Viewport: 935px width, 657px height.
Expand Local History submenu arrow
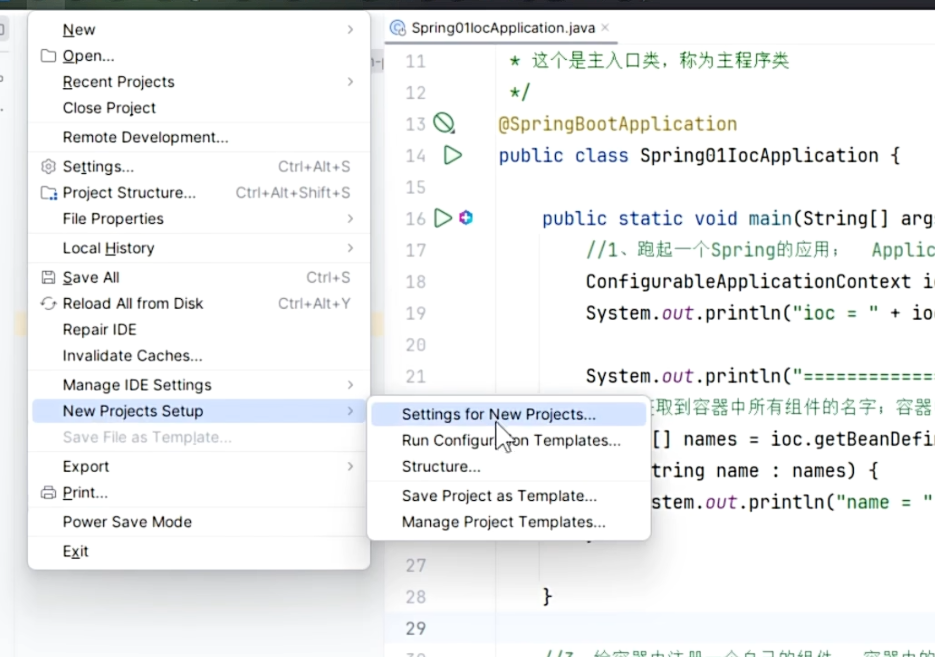[x=351, y=248]
